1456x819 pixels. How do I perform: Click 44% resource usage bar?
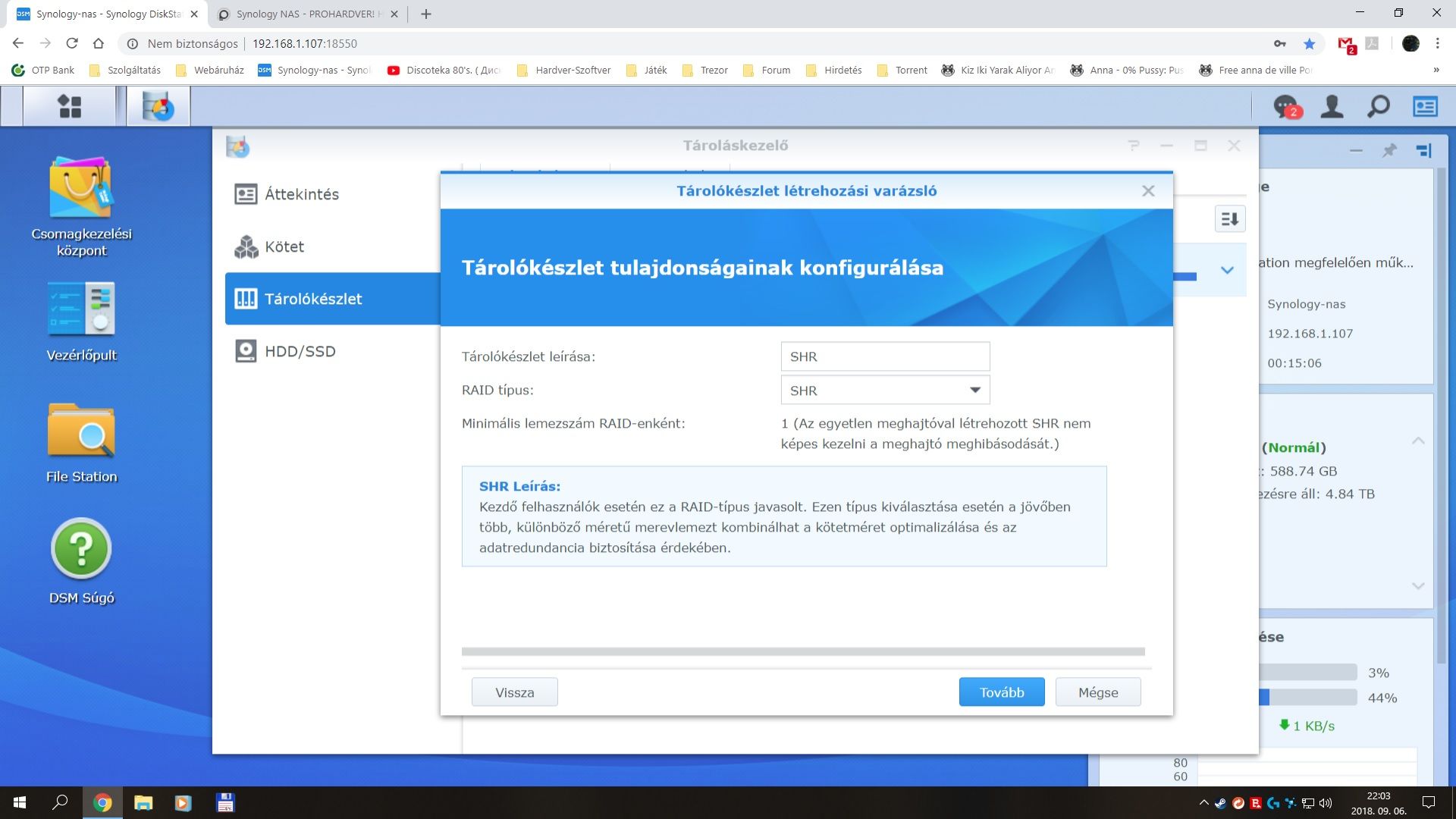pyautogui.click(x=1307, y=698)
